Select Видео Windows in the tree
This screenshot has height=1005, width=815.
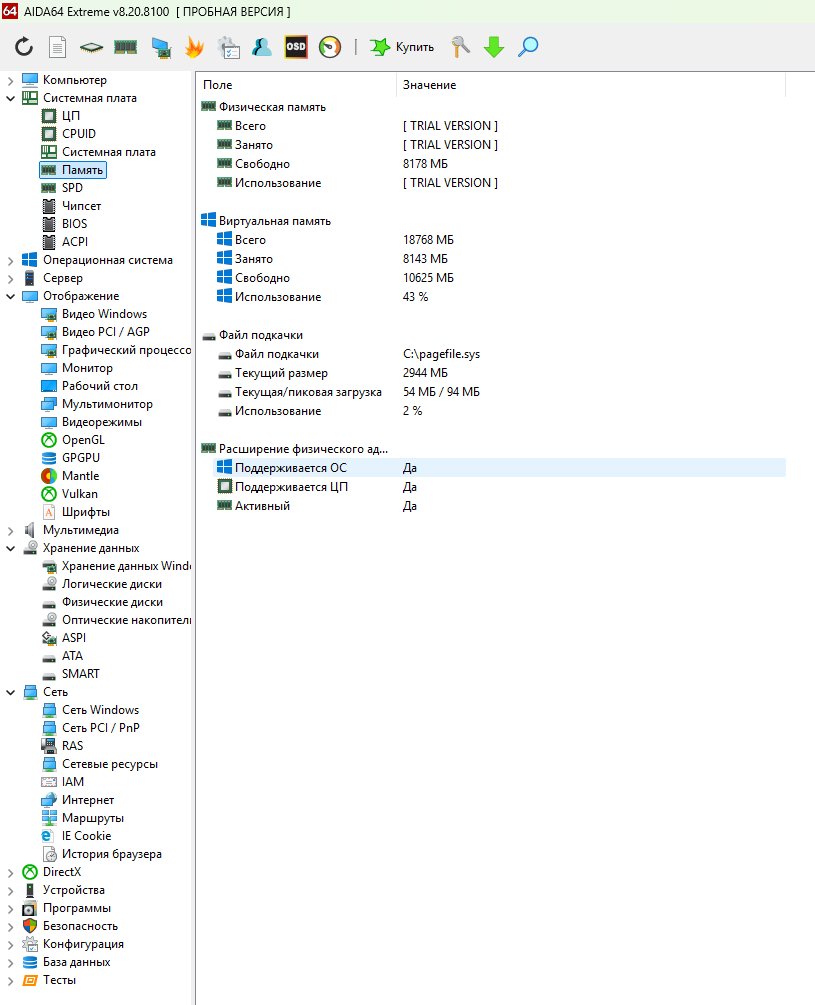coord(104,314)
